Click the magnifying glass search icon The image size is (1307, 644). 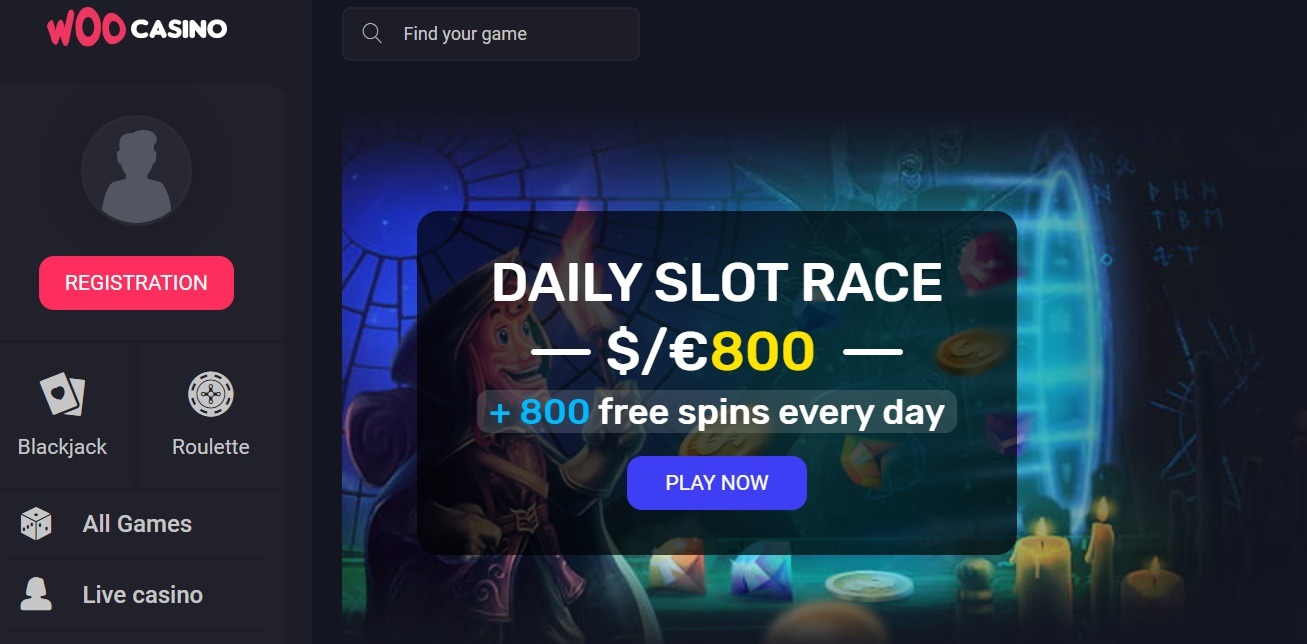tap(372, 34)
